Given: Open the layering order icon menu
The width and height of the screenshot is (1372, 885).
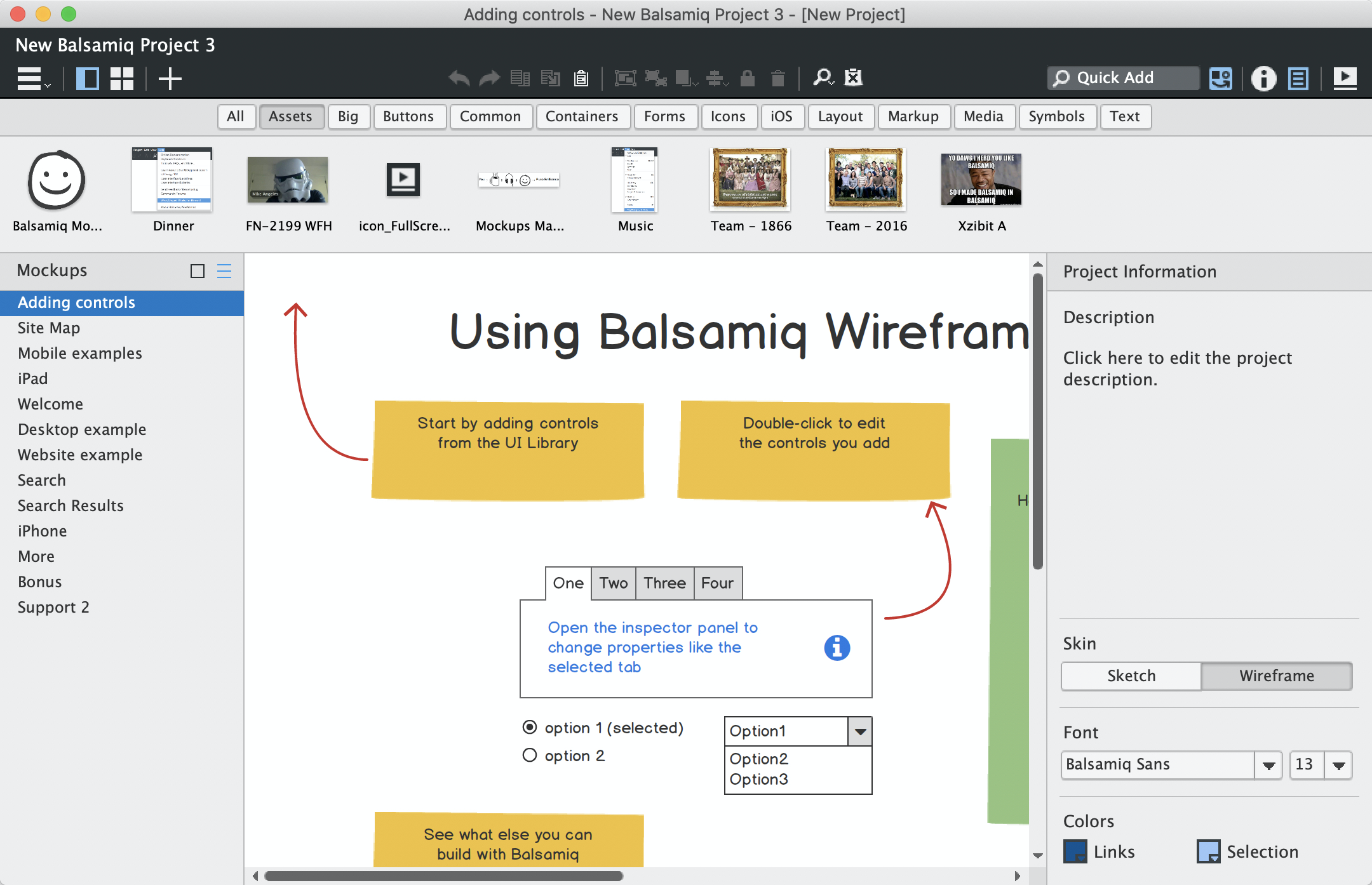Looking at the screenshot, I should (687, 78).
